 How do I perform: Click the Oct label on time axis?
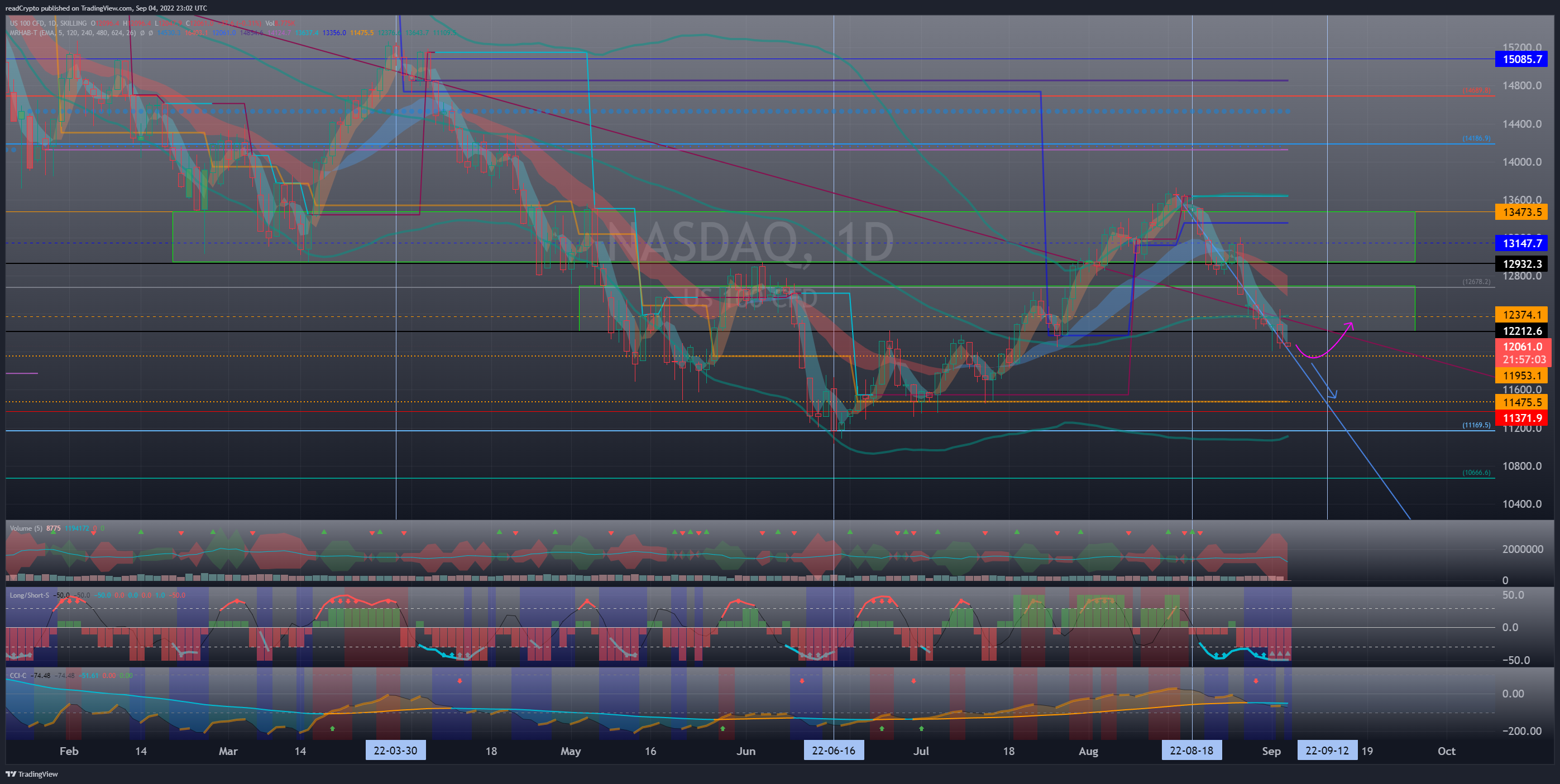tap(1446, 751)
